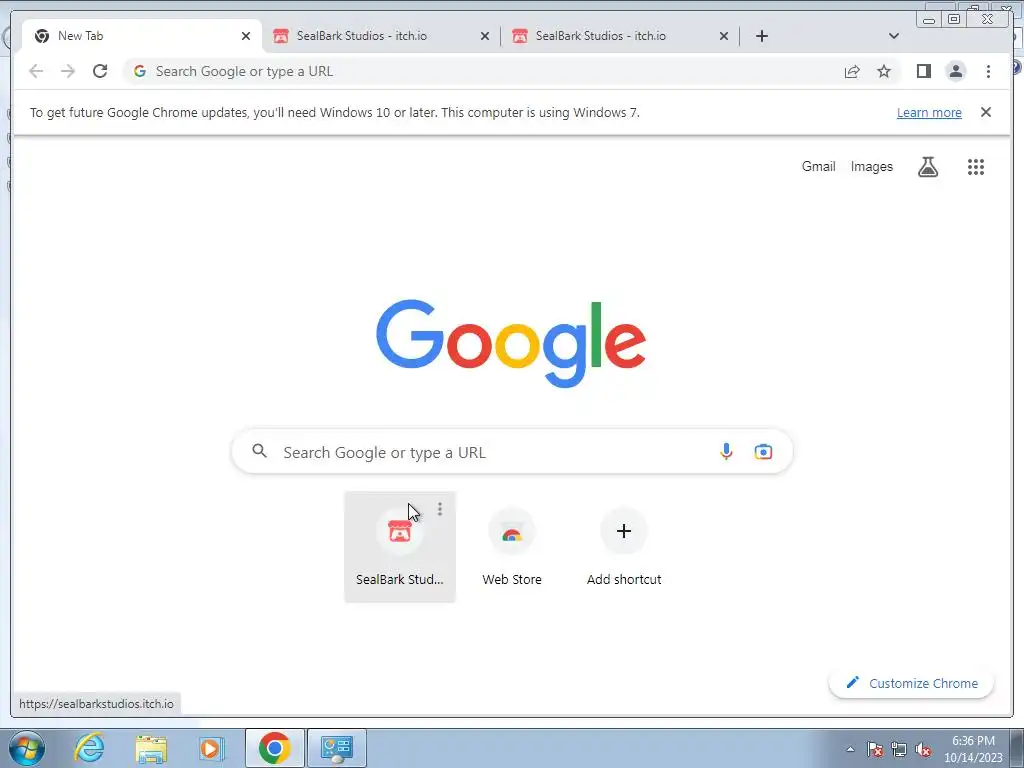Open the Web Store shortcut

point(512,546)
